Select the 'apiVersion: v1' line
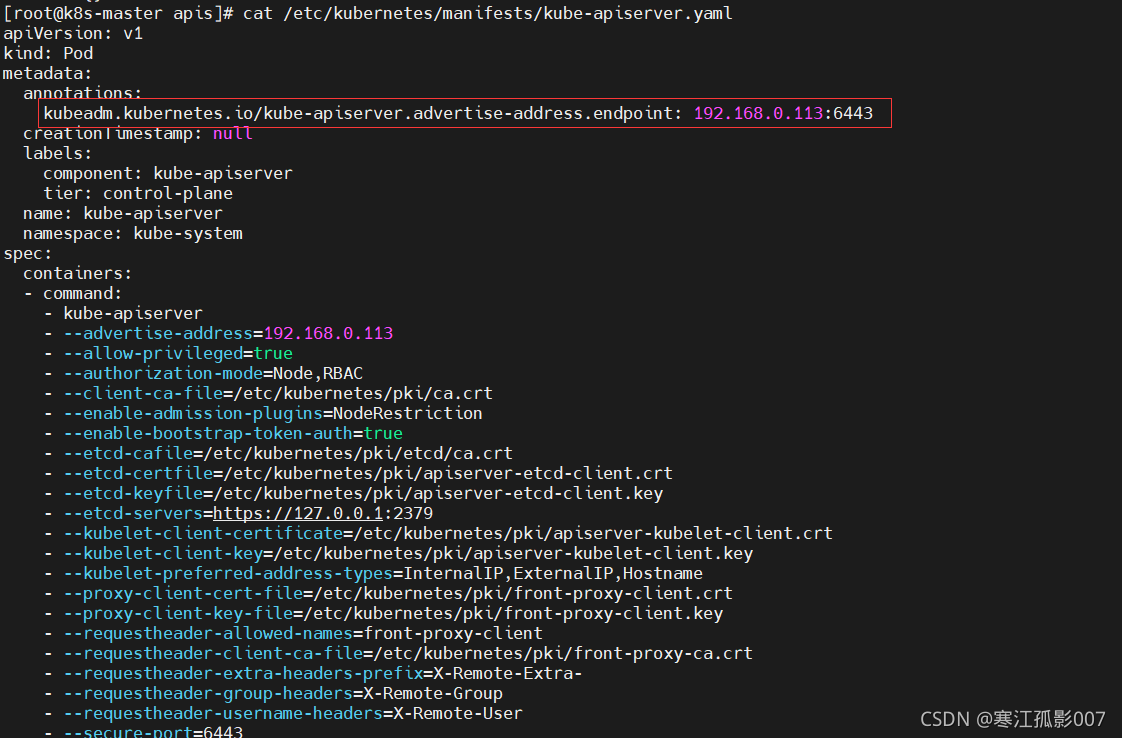The height and width of the screenshot is (738, 1122). pos(73,33)
